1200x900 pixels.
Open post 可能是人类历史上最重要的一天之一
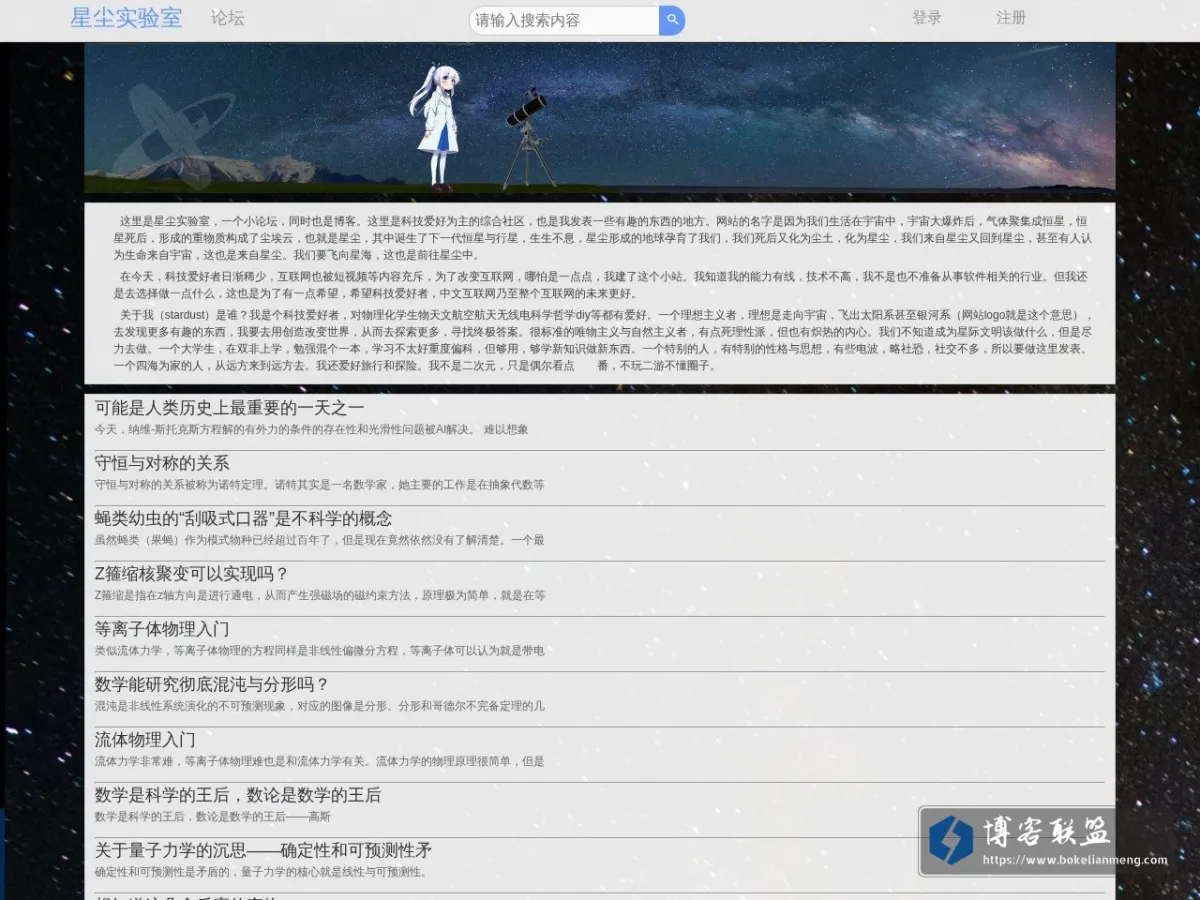(229, 408)
